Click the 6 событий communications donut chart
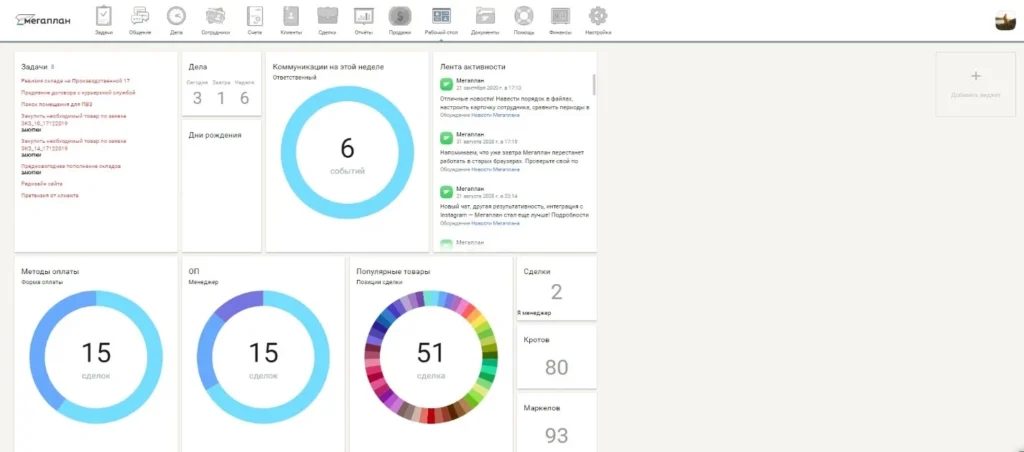1024x452 pixels. point(347,152)
